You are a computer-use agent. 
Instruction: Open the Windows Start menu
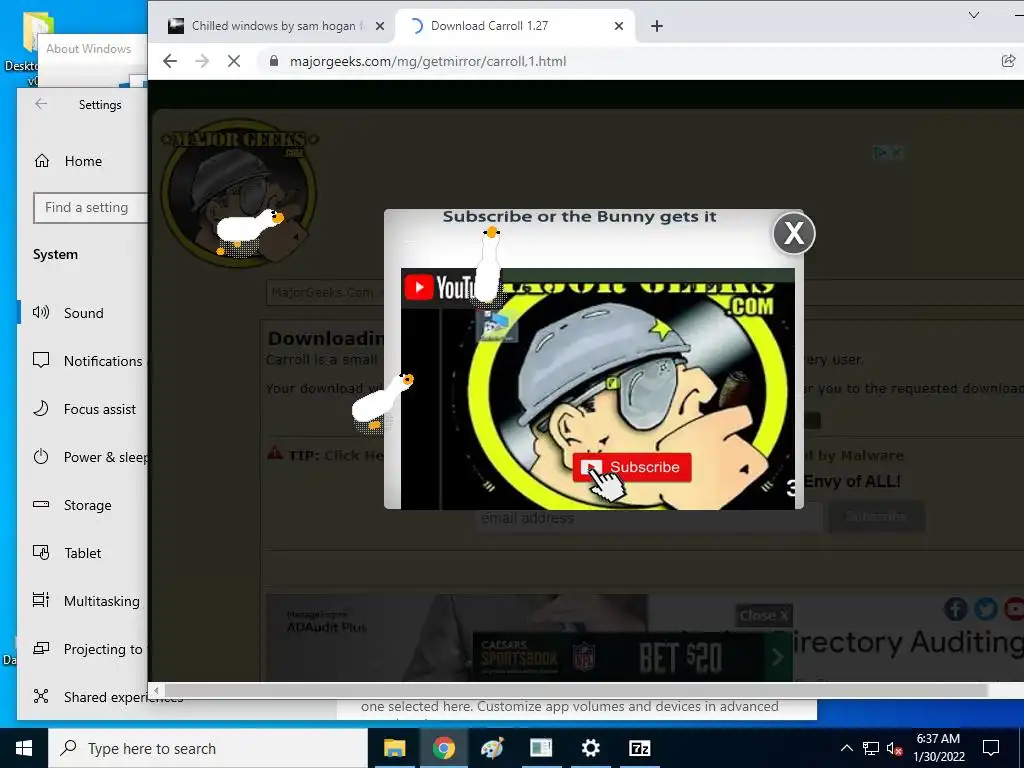[24, 748]
